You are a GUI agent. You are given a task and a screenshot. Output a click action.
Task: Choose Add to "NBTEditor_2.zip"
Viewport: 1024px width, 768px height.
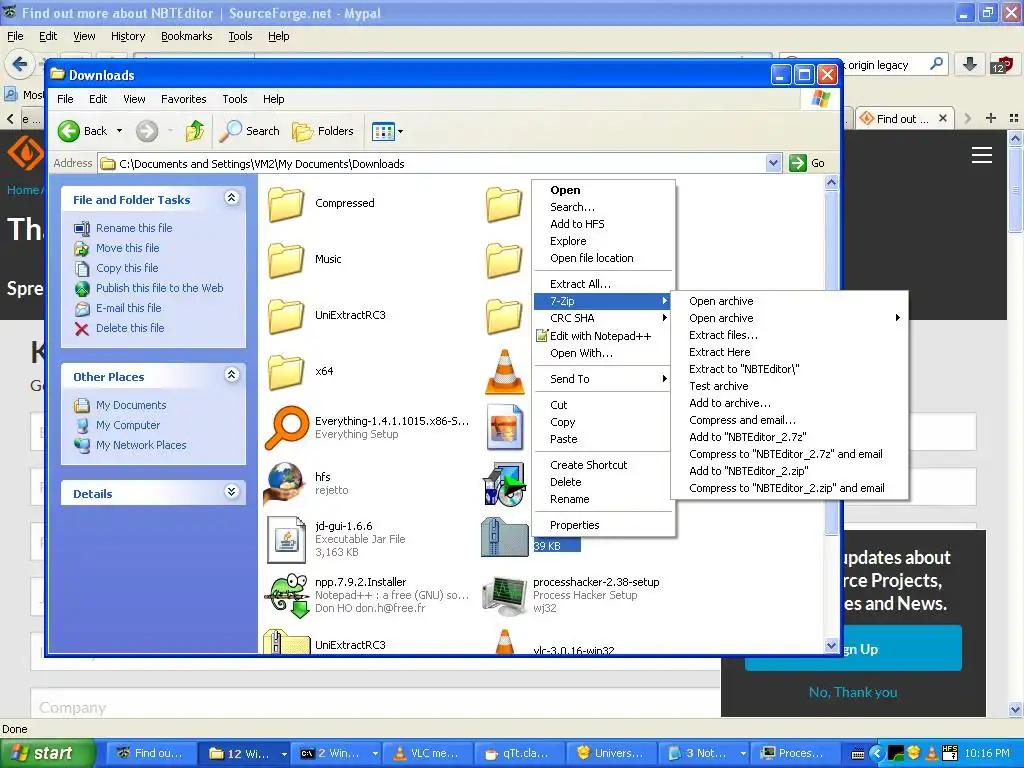coord(789,471)
